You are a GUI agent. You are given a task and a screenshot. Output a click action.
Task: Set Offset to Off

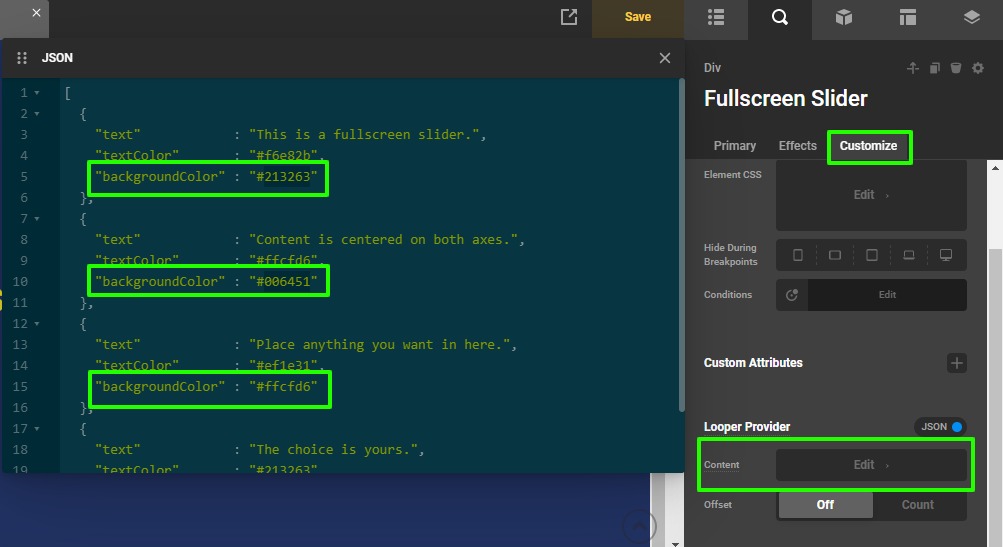point(825,505)
